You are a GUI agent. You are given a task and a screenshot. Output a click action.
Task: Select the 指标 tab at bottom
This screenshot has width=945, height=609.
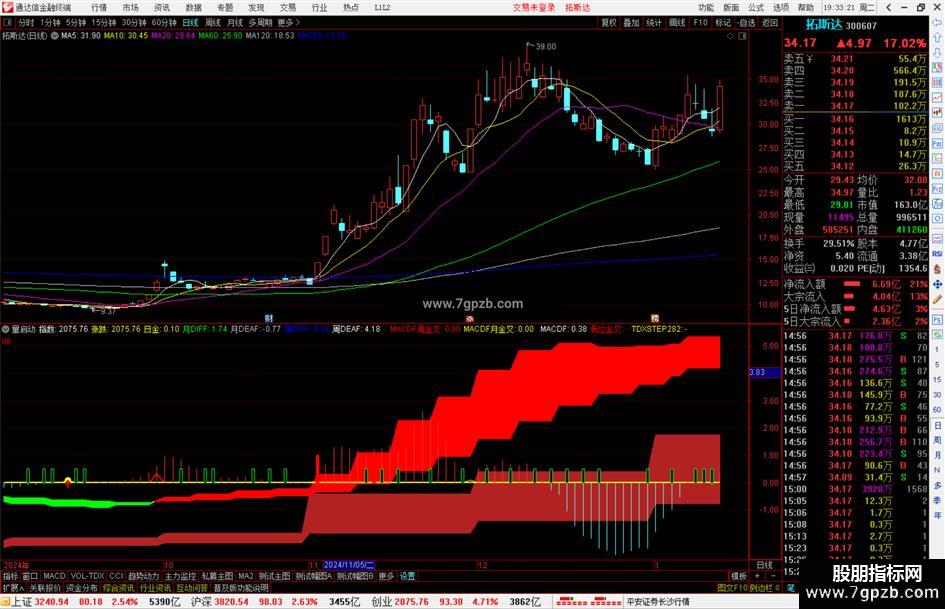(10, 576)
